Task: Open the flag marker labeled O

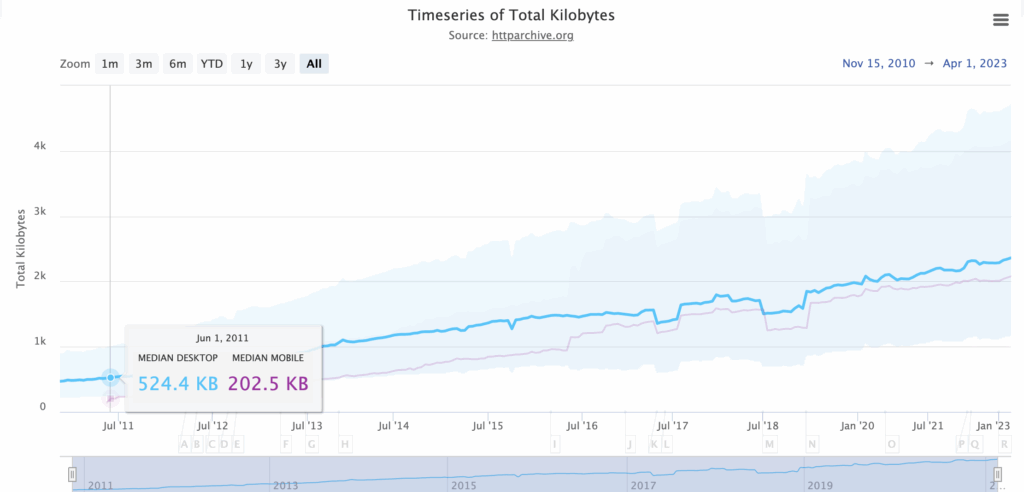Action: pyautogui.click(x=892, y=444)
